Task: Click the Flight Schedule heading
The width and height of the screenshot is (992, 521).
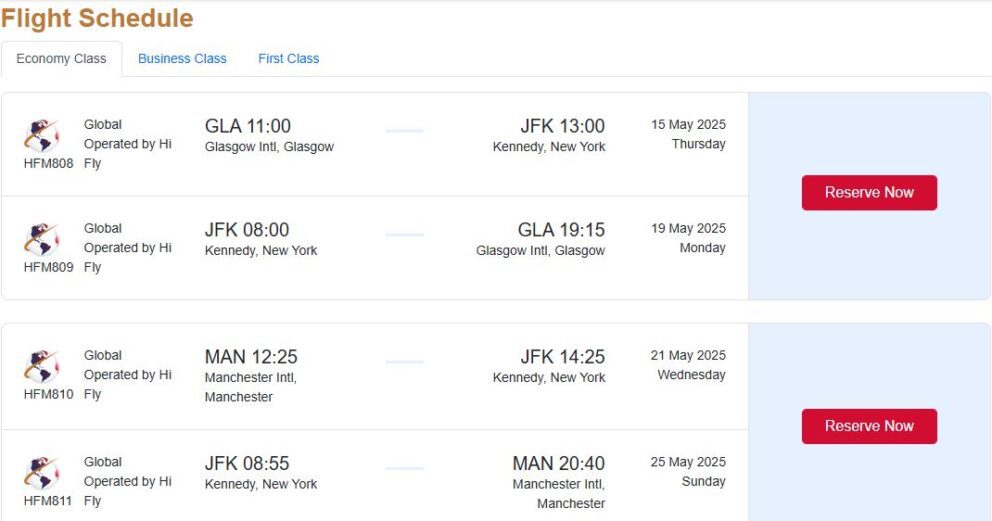Action: pos(97,18)
